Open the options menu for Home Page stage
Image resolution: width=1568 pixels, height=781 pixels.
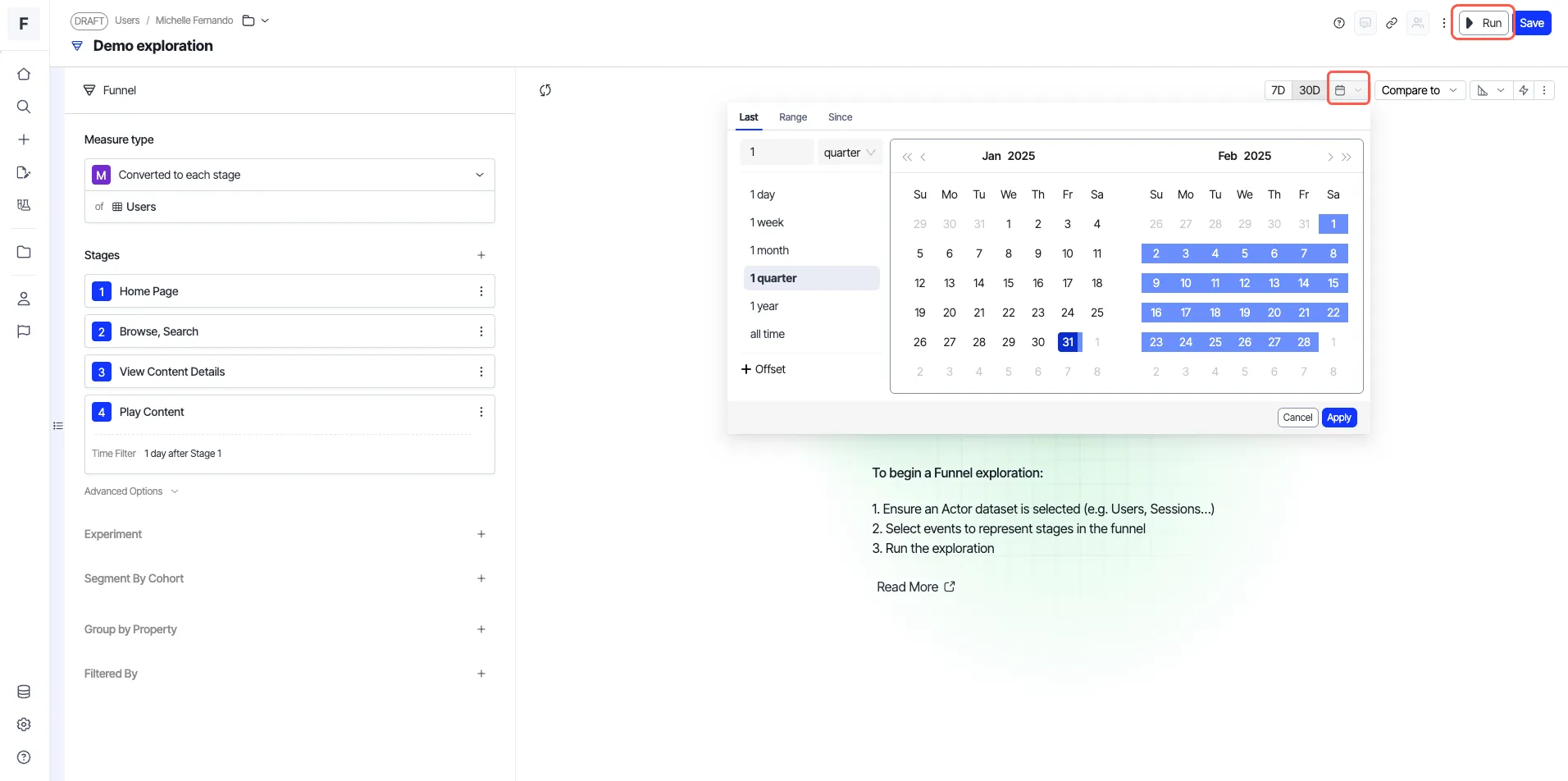click(481, 291)
